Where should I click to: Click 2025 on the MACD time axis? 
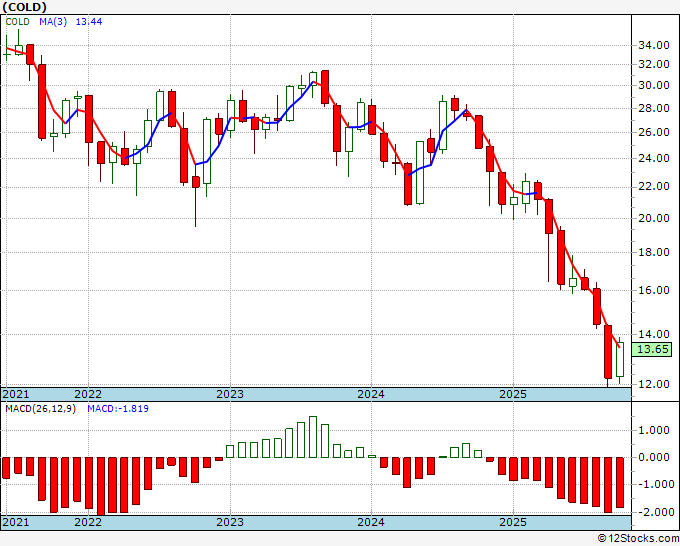click(x=513, y=522)
